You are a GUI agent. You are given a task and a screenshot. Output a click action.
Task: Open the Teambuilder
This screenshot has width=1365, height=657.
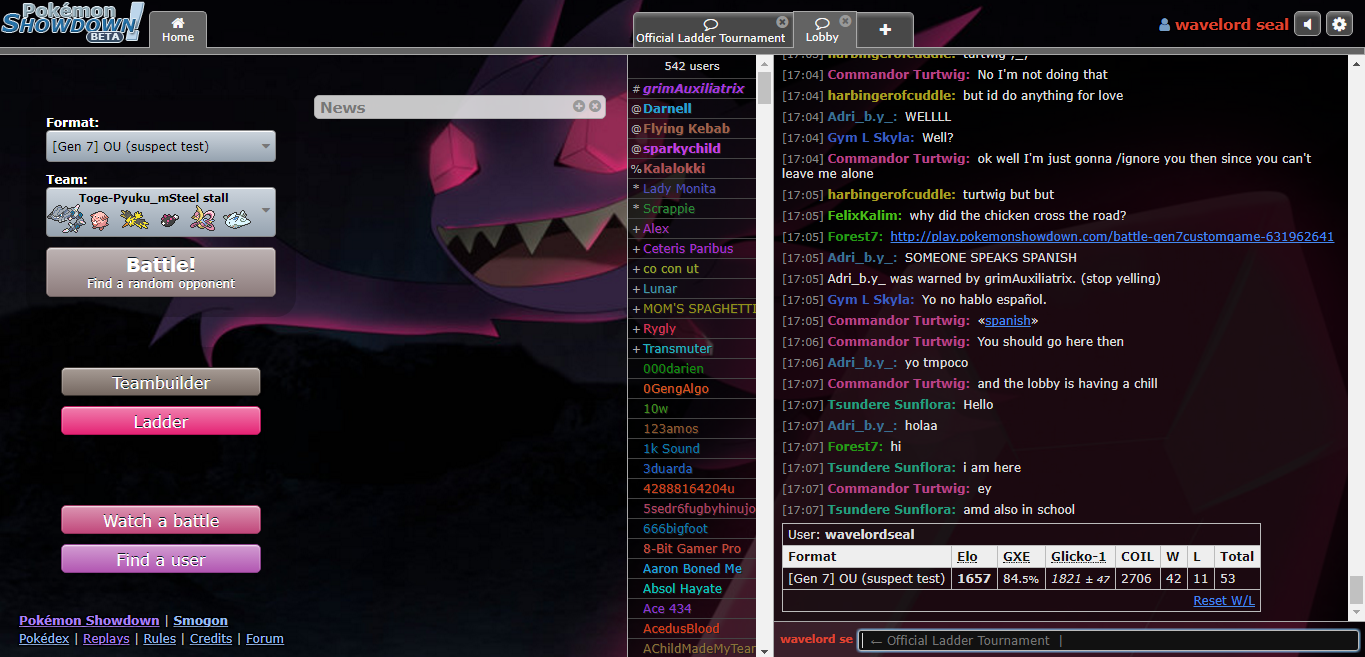(x=161, y=382)
